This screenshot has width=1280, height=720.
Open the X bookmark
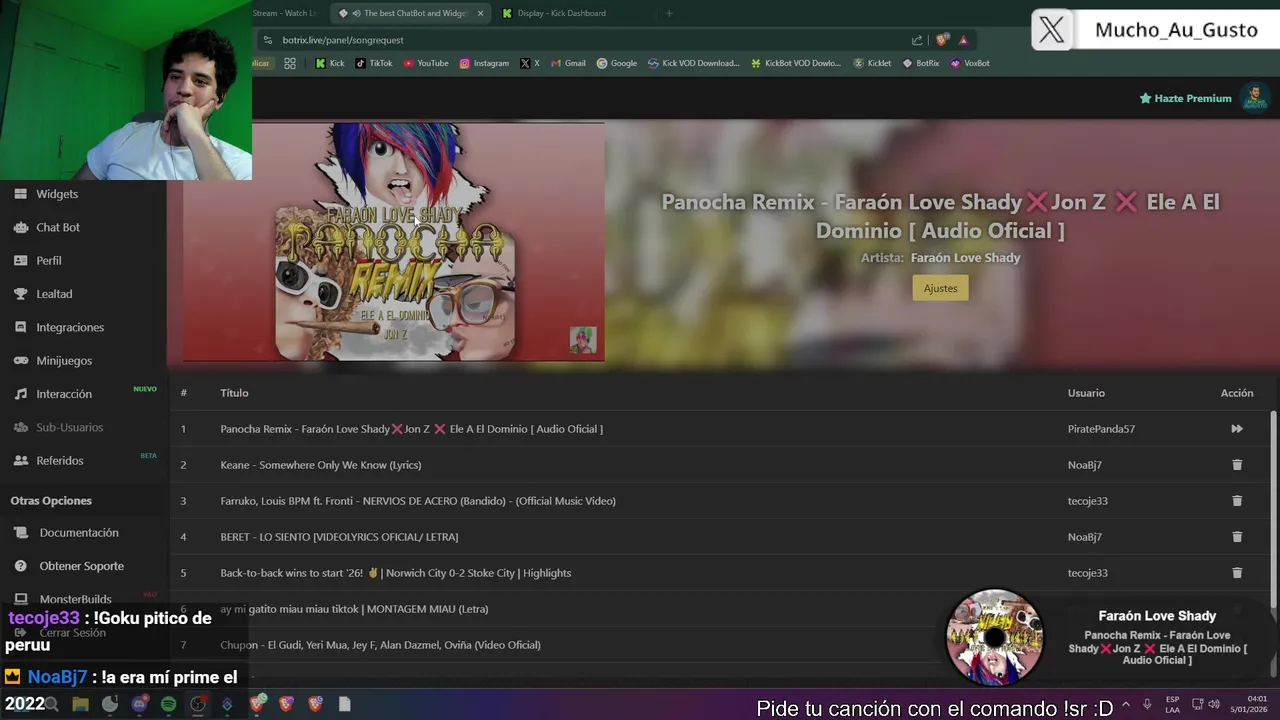click(x=530, y=63)
